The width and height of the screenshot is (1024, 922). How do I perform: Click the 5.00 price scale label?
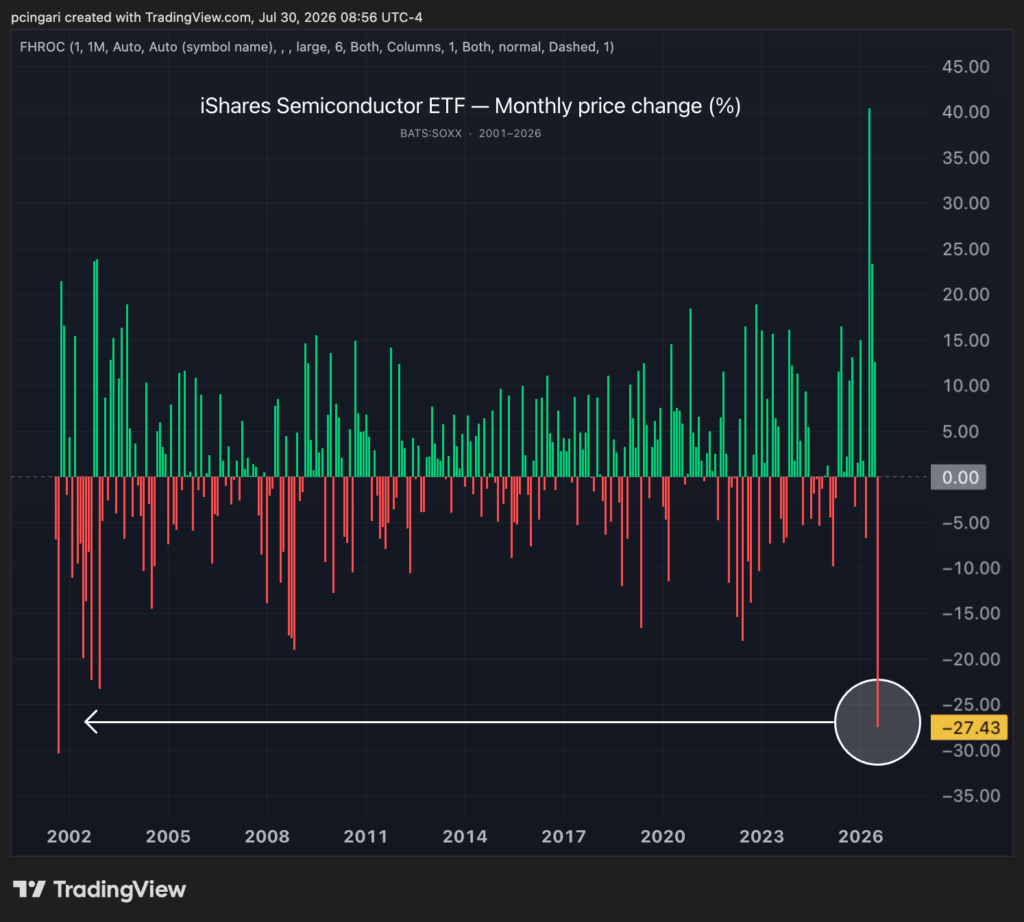click(x=961, y=432)
